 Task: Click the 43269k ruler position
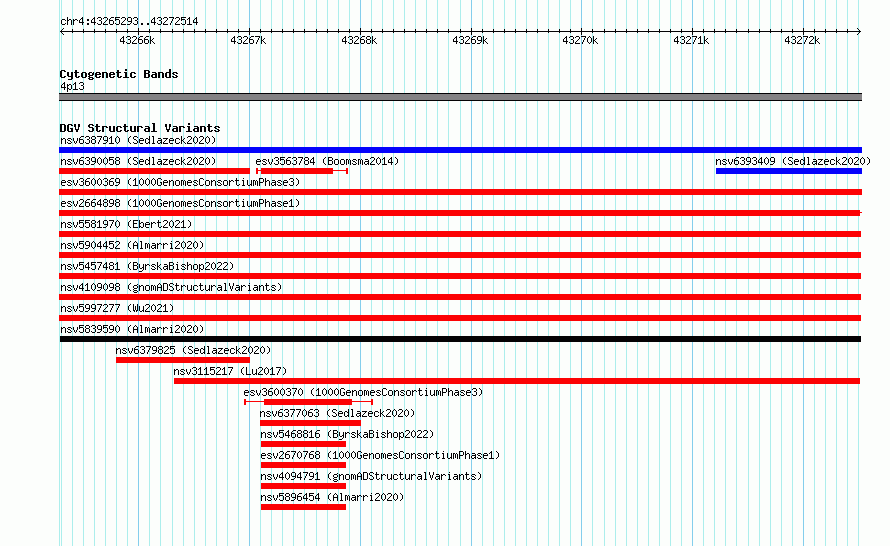point(470,40)
